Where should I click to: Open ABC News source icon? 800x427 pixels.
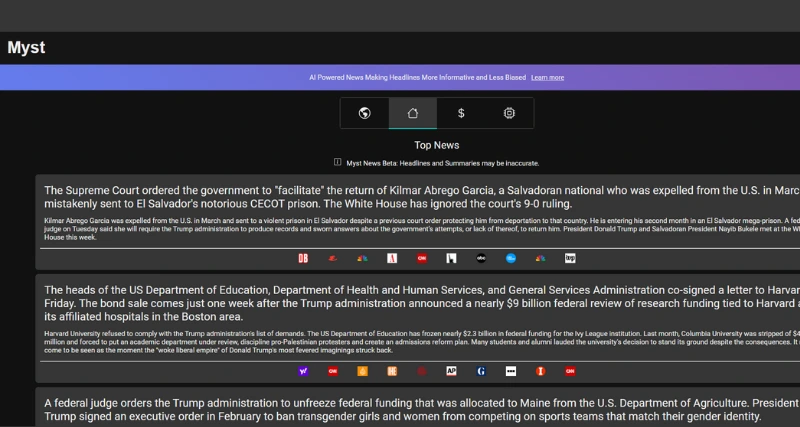pos(481,259)
